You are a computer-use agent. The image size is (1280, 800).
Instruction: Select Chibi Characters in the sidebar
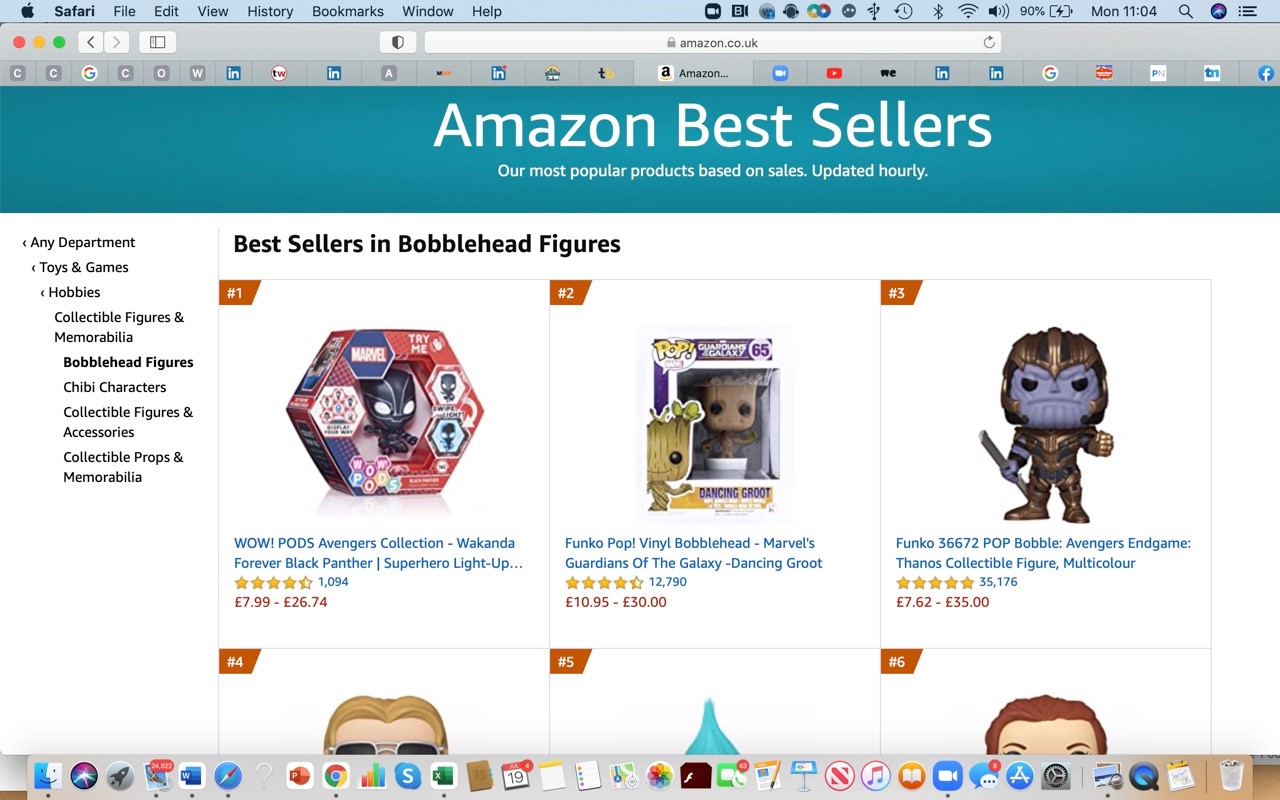[x=114, y=387]
